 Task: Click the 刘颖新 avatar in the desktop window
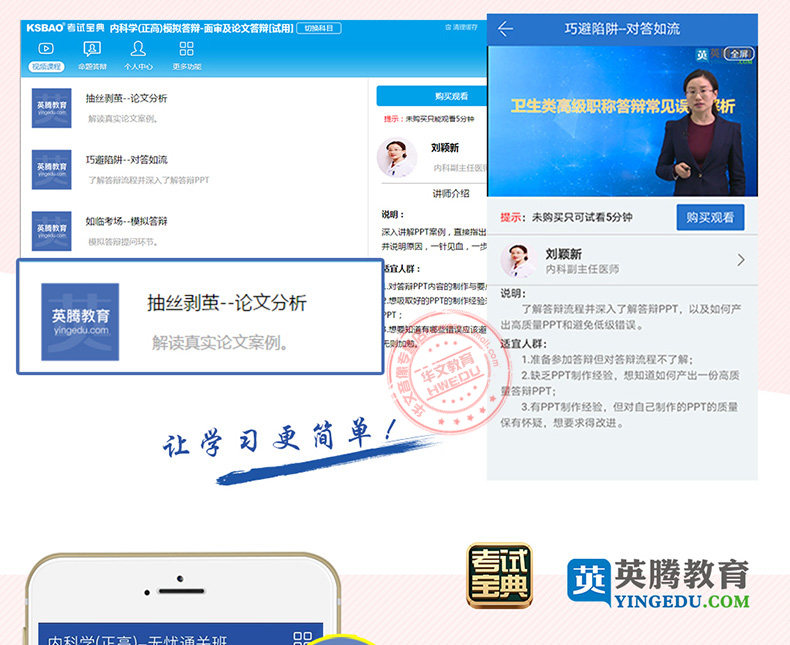point(397,157)
